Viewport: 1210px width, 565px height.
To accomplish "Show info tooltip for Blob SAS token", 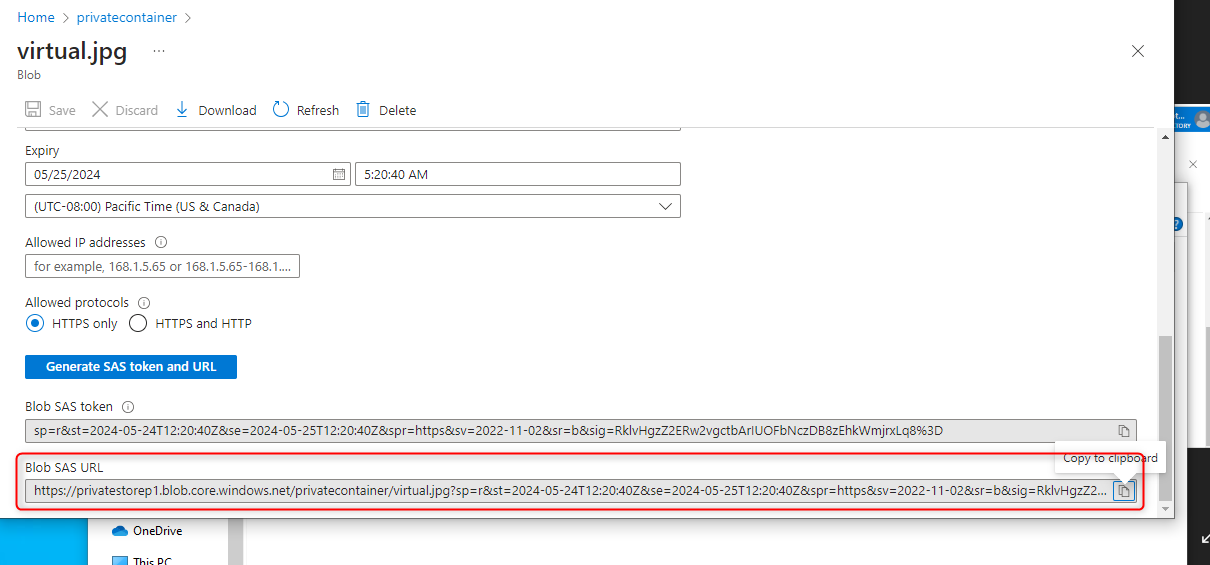I will coord(128,407).
